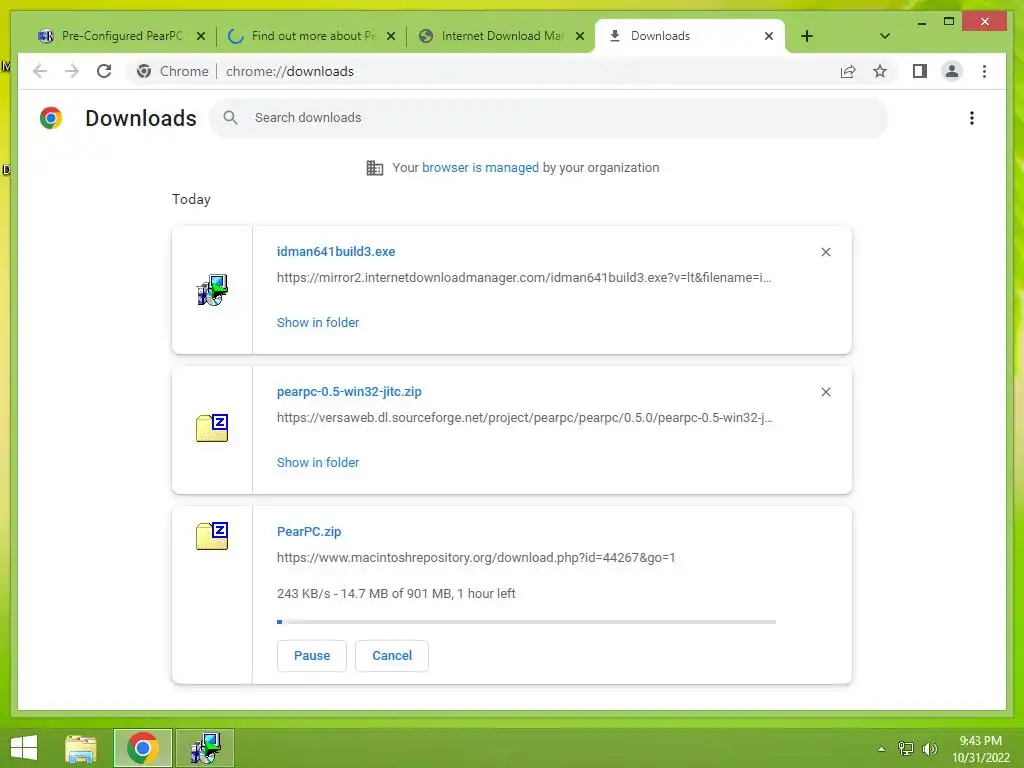Open the pearpc-0.5-win32-jitc.zip file link

(x=349, y=392)
